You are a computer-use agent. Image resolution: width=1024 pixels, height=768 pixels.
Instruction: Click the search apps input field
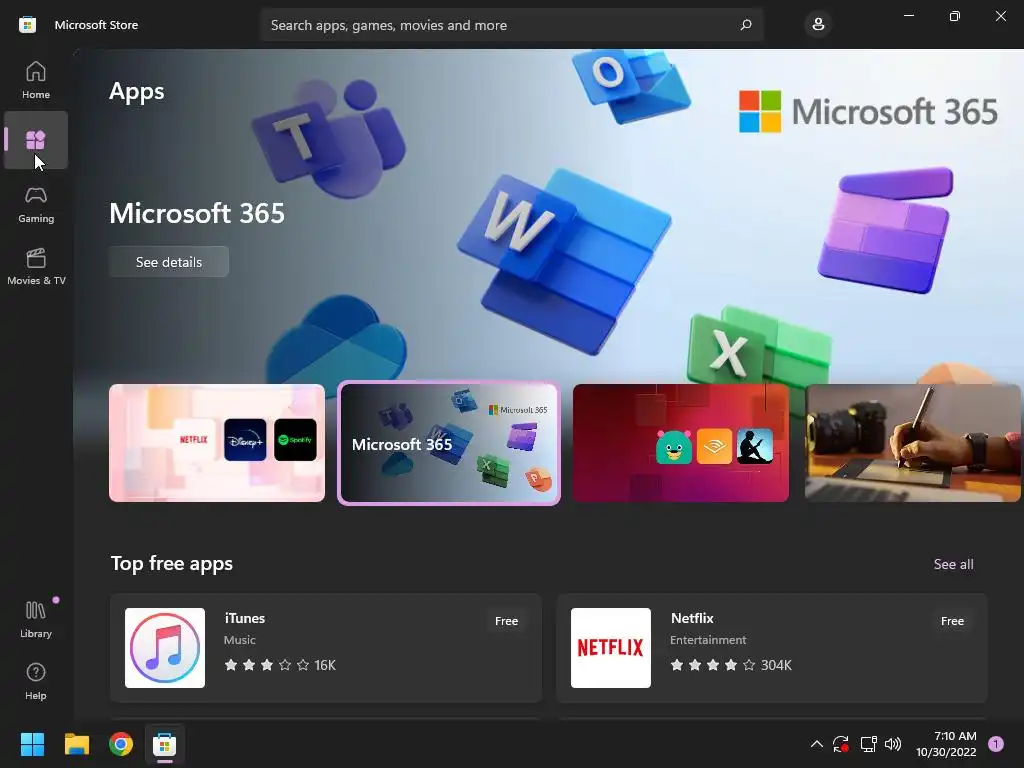click(511, 25)
